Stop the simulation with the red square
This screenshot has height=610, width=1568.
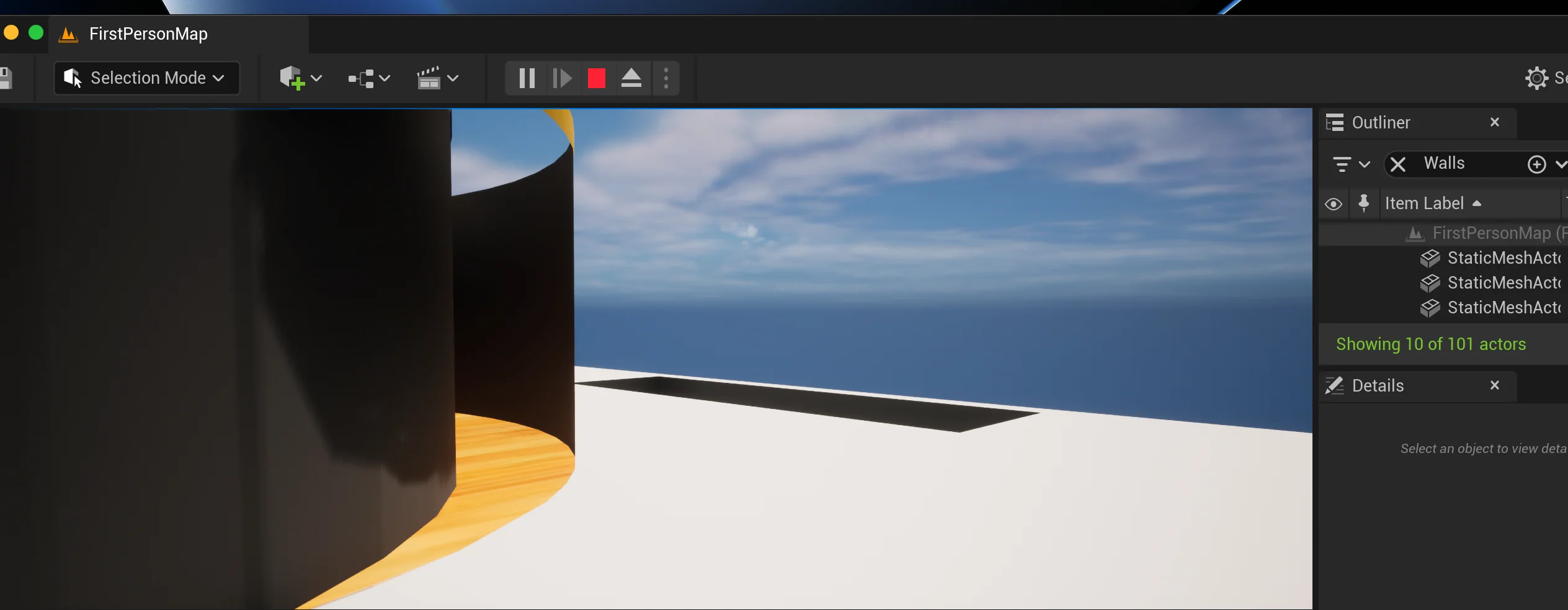[x=597, y=78]
